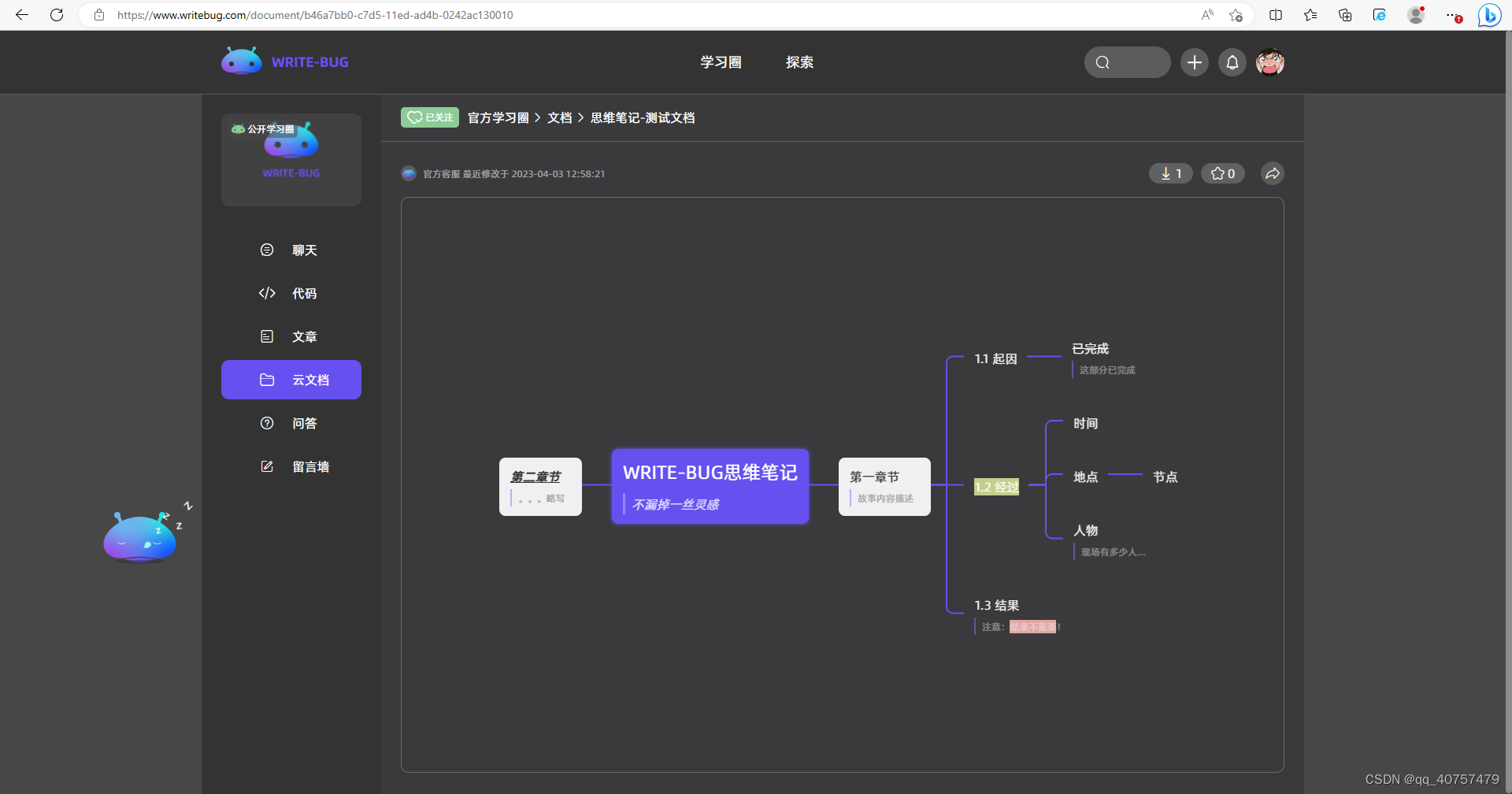Select the 第一章节 mind map node
The image size is (1512, 794).
884,487
